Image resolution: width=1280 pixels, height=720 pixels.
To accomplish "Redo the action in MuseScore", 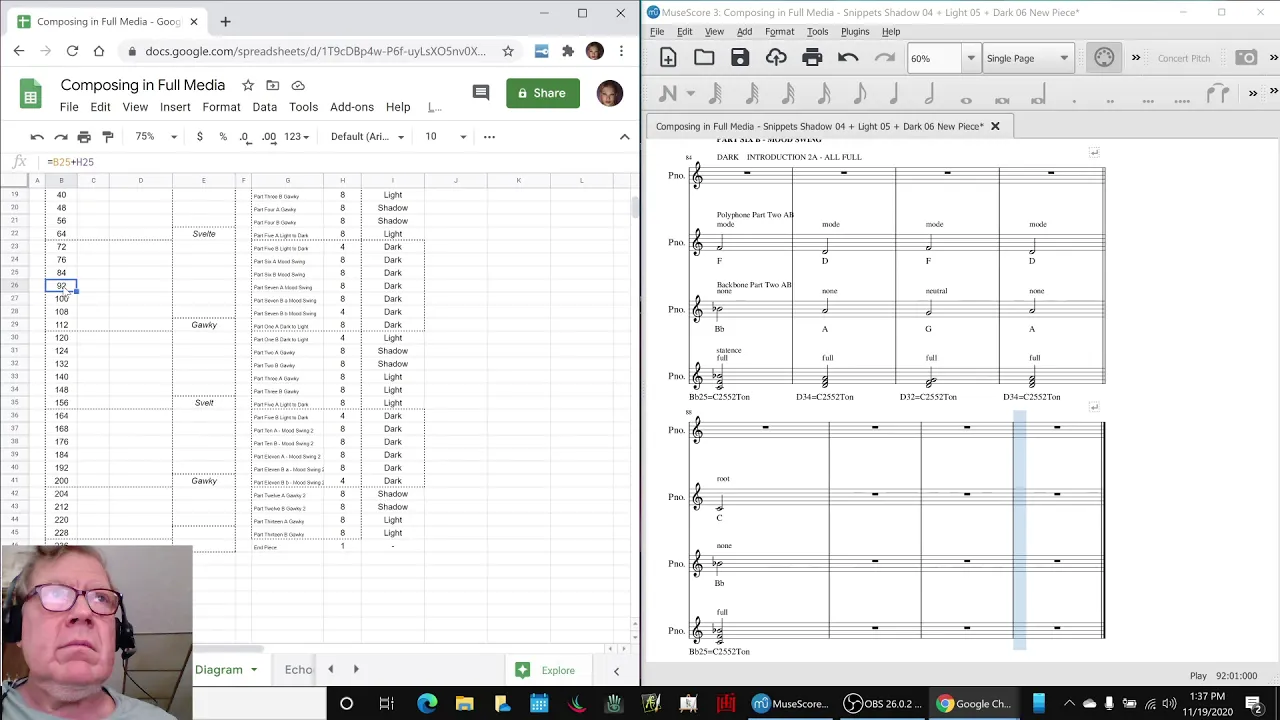I will [x=884, y=58].
